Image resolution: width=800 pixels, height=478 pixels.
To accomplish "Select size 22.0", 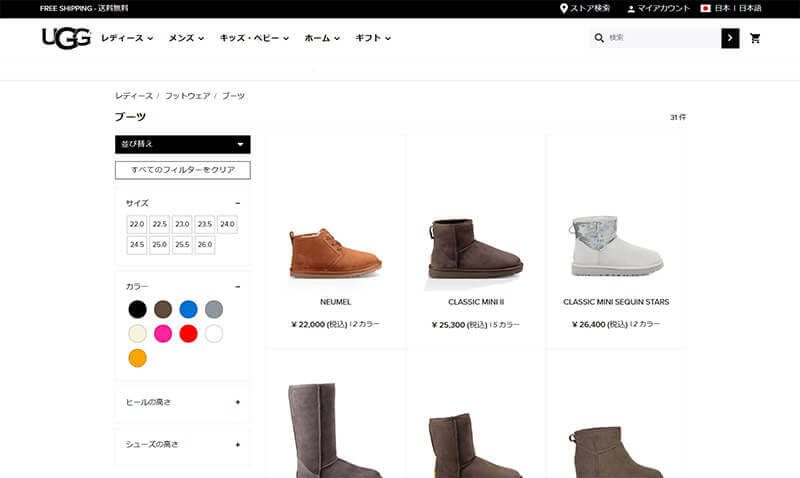I will click(x=137, y=224).
